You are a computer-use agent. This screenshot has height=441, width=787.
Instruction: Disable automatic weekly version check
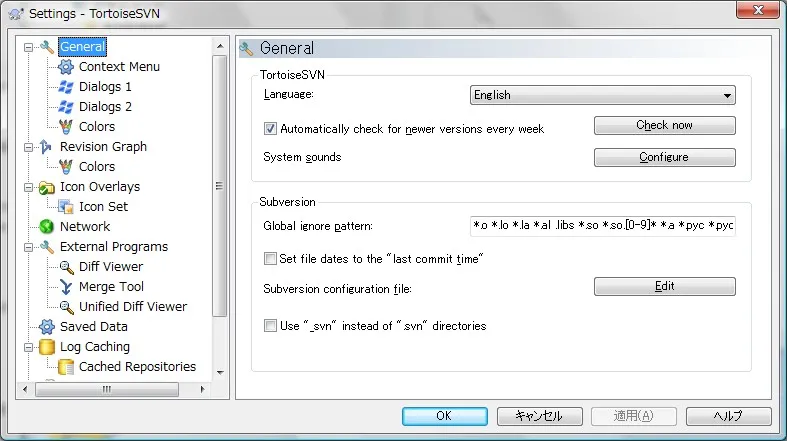click(x=270, y=129)
